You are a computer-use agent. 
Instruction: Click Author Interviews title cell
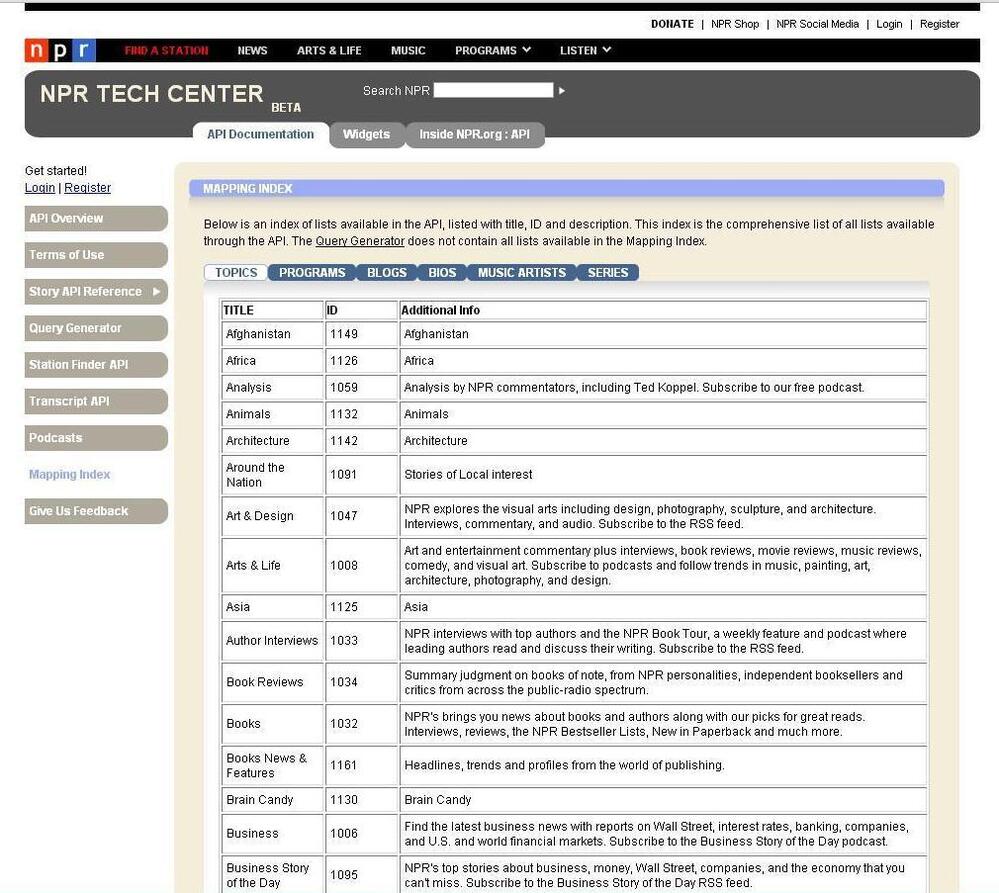click(272, 641)
